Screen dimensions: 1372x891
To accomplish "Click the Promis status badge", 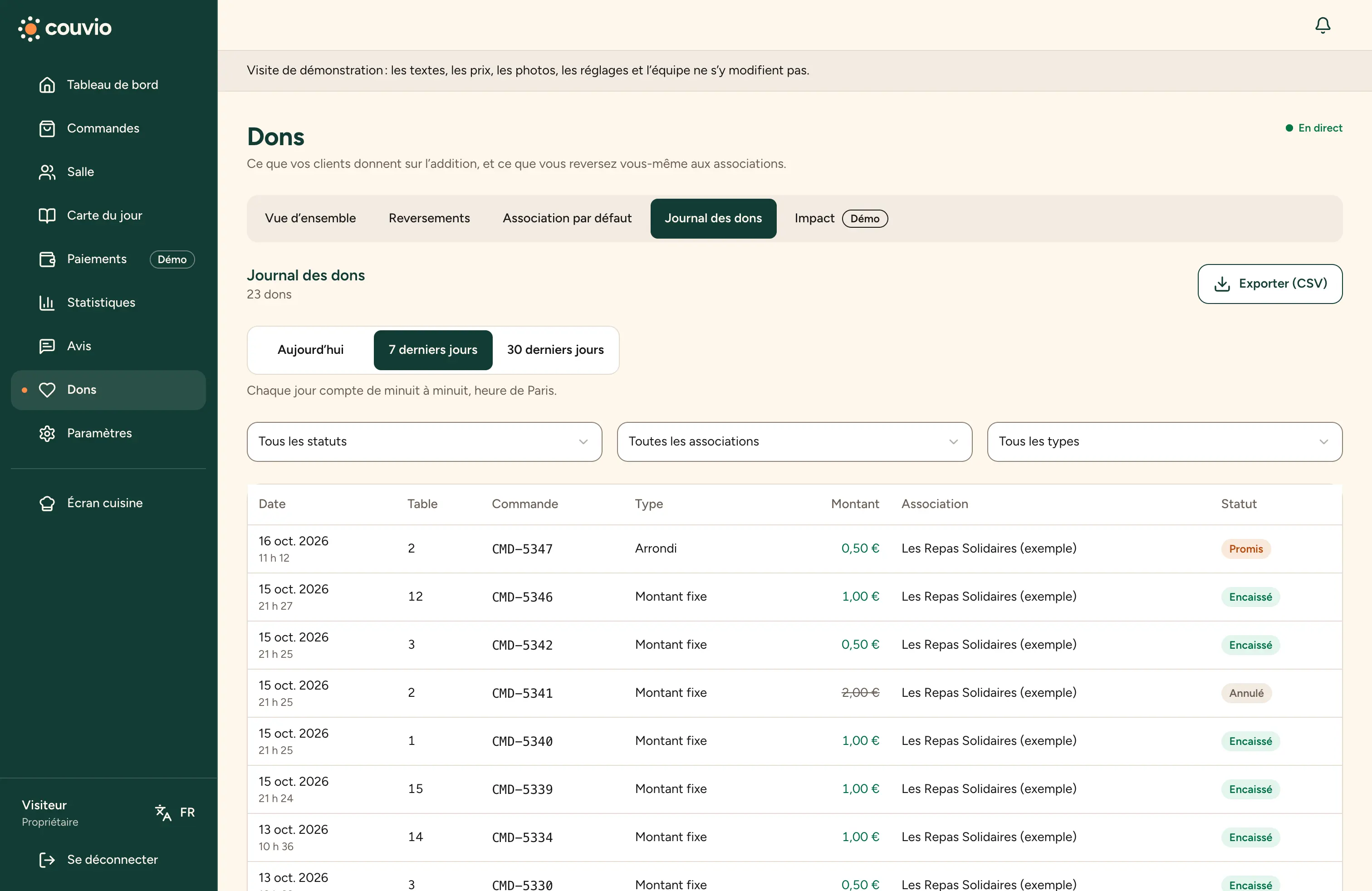I will 1246,548.
